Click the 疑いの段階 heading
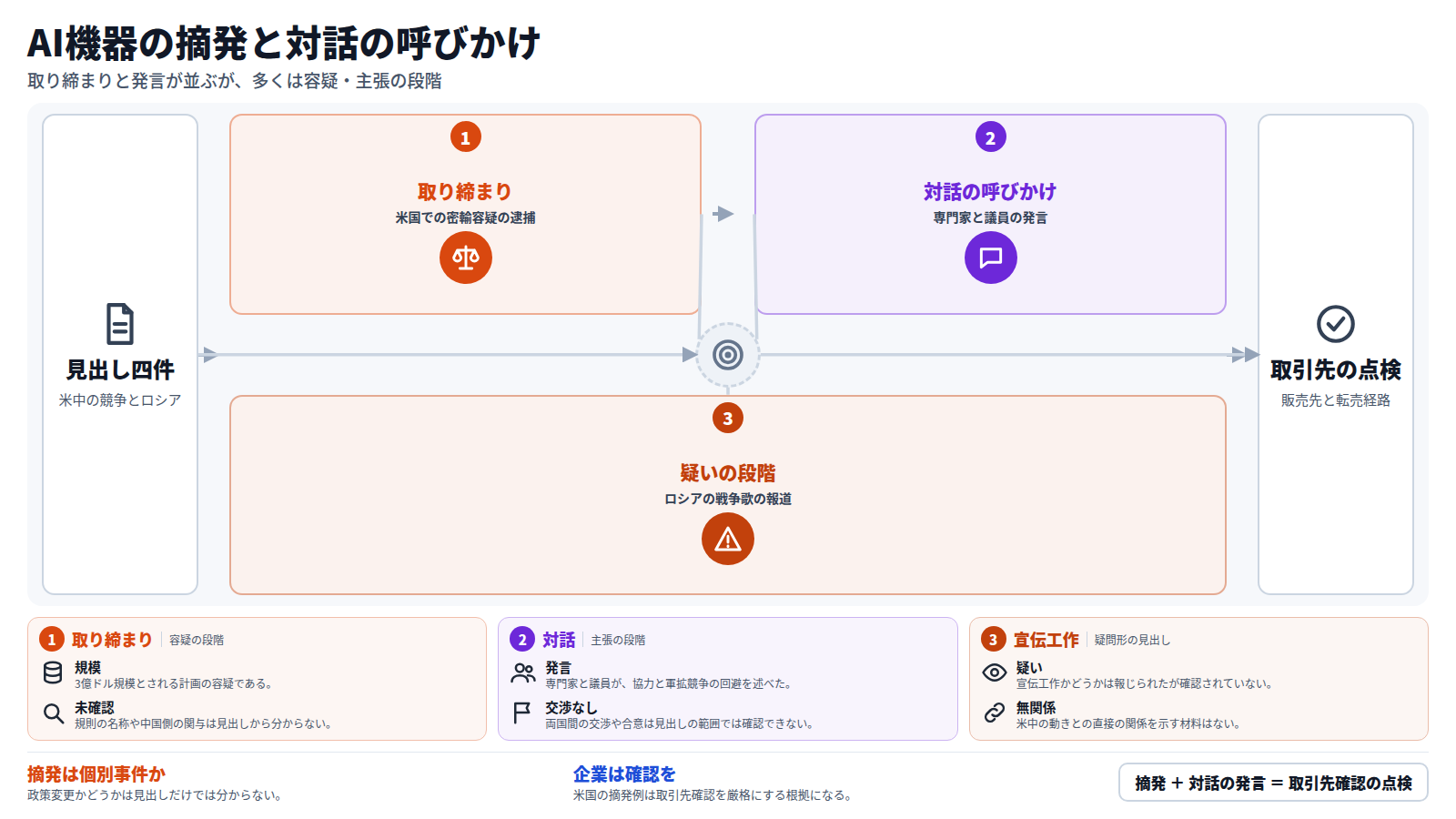 point(727,473)
